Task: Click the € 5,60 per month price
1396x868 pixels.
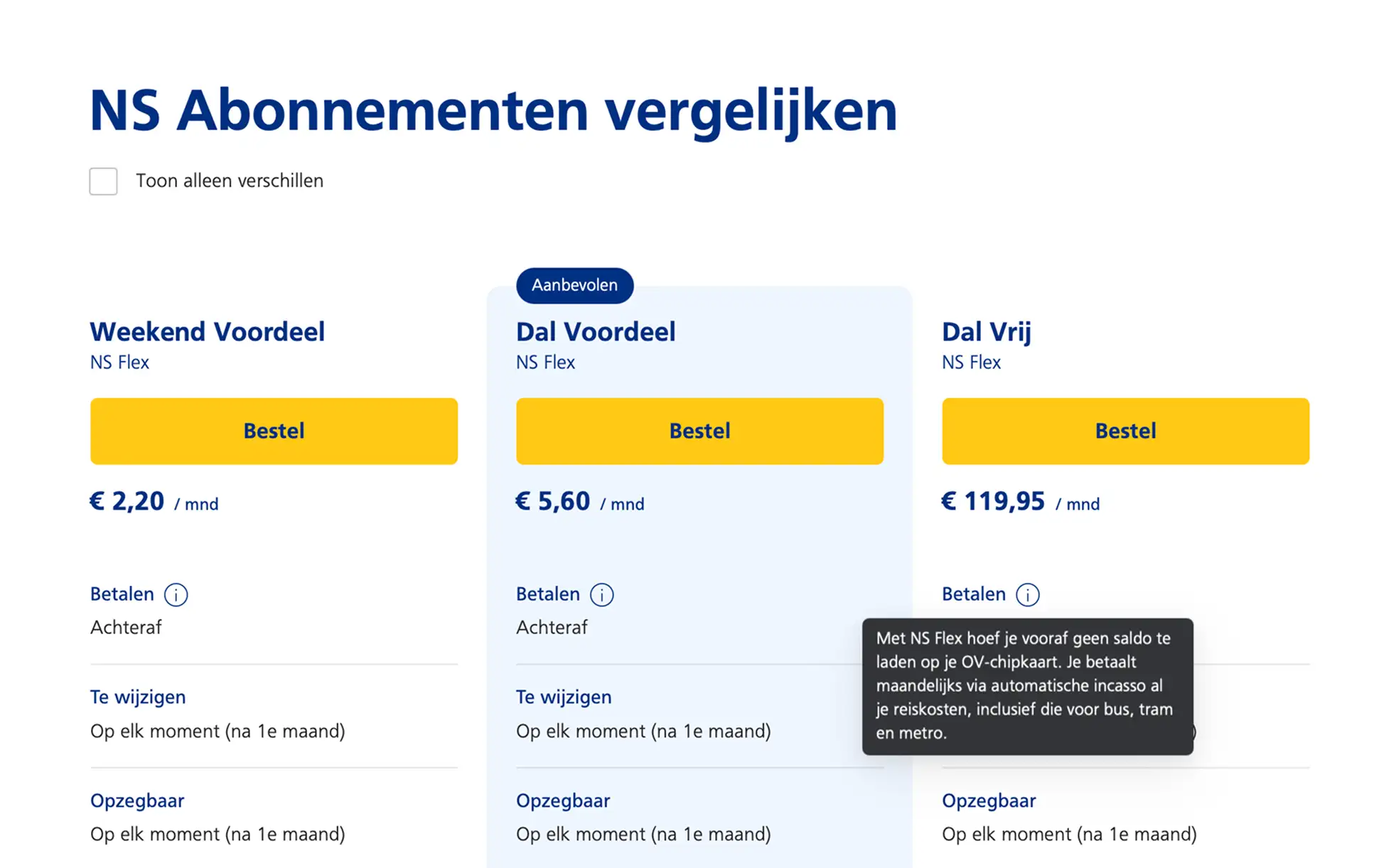Action: [x=579, y=502]
